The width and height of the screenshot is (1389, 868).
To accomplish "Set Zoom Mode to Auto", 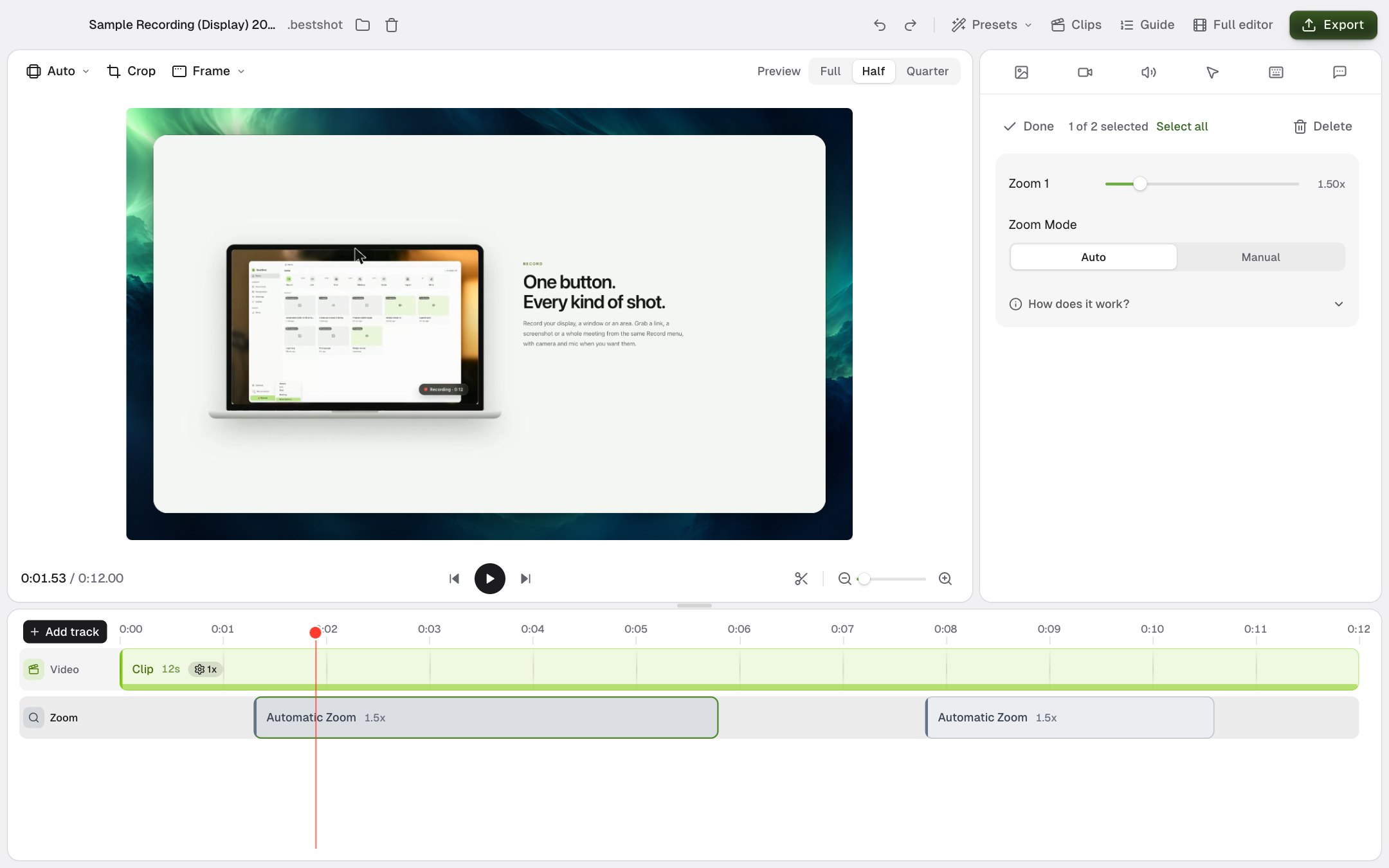I will [1093, 257].
